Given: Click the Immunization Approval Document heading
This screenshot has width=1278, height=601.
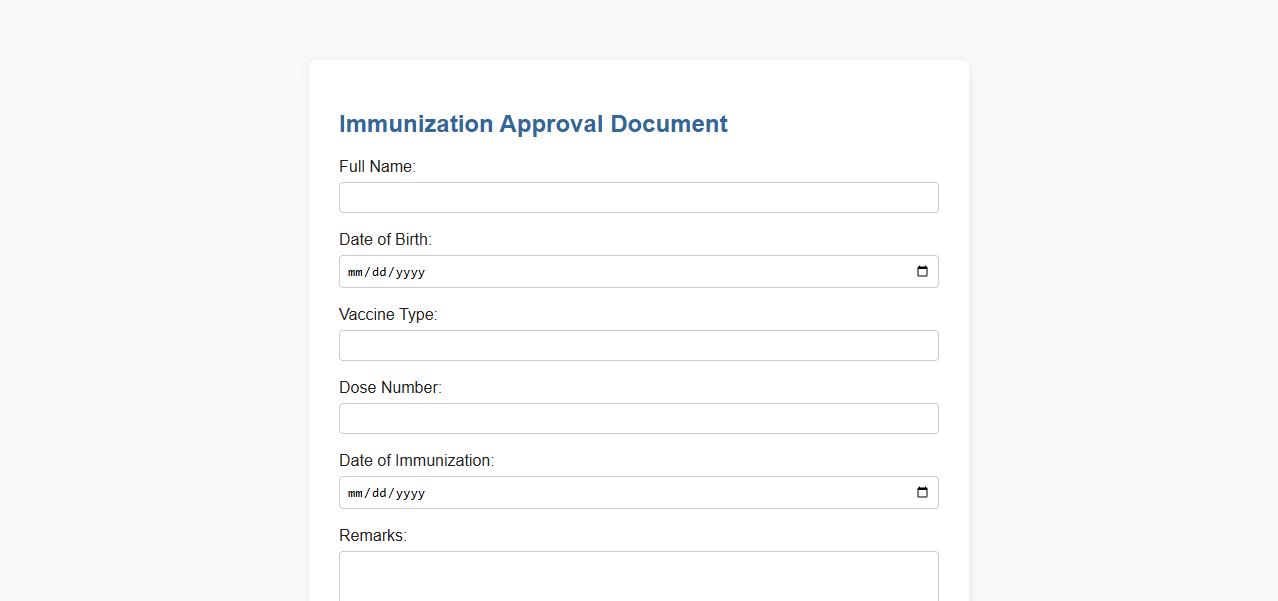Looking at the screenshot, I should tap(533, 124).
